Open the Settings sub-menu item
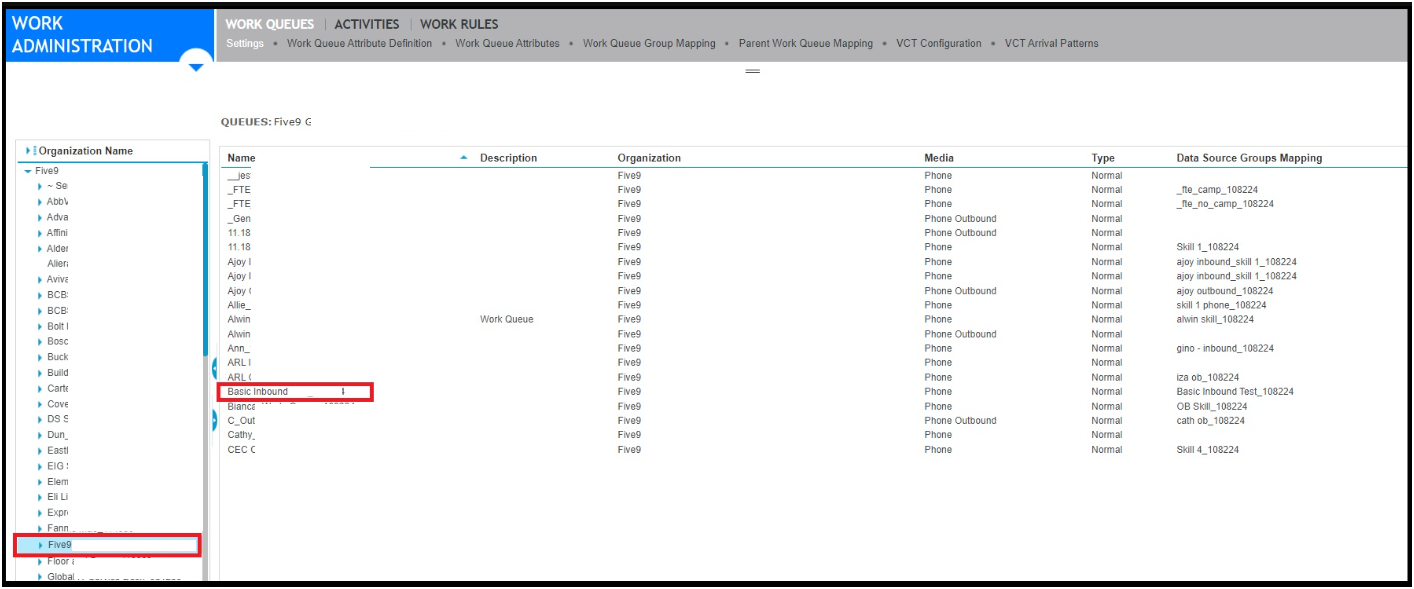Viewport: 1414px width, 589px height. [x=245, y=43]
